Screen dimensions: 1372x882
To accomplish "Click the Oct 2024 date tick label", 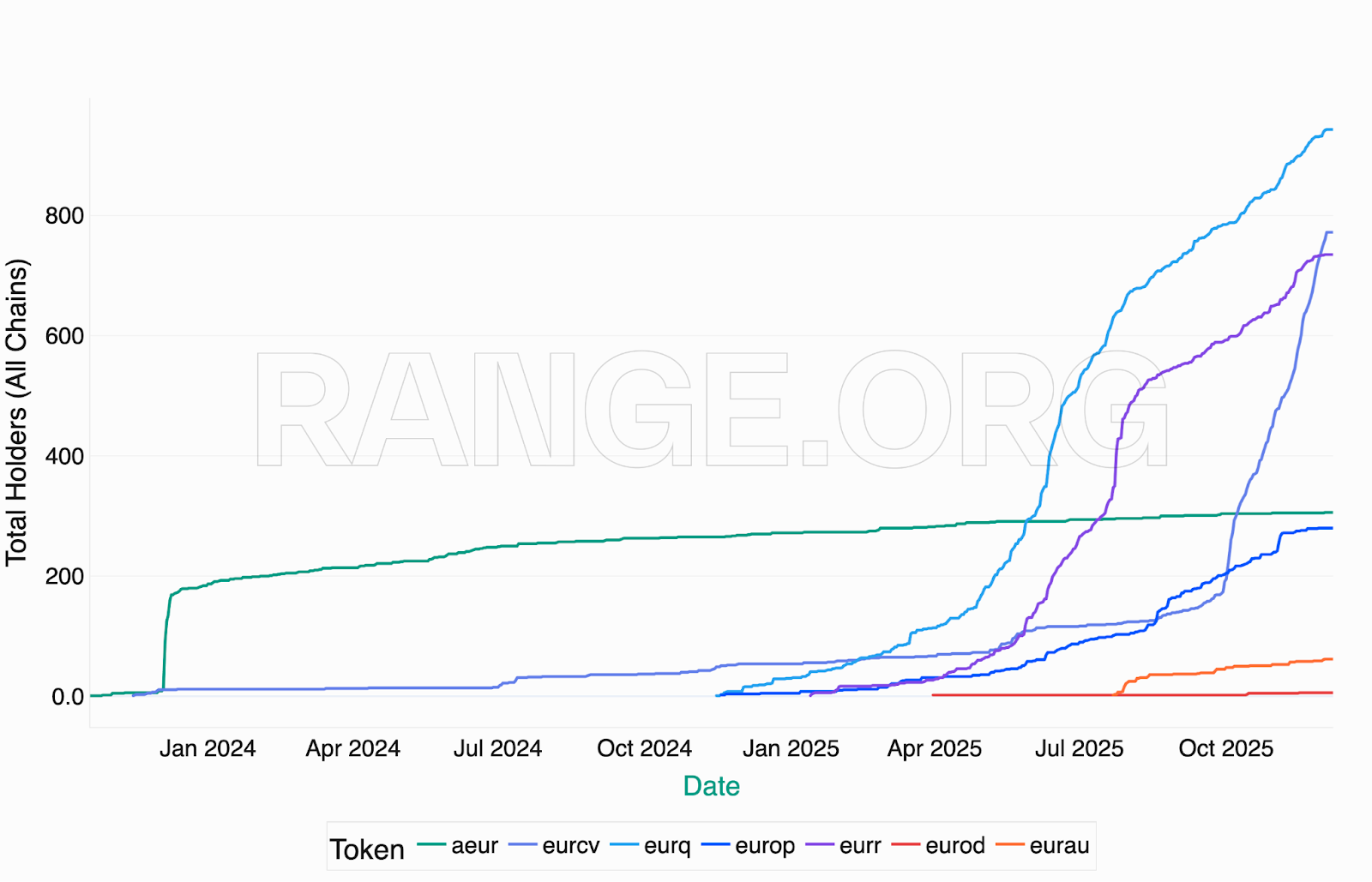I will pos(644,748).
